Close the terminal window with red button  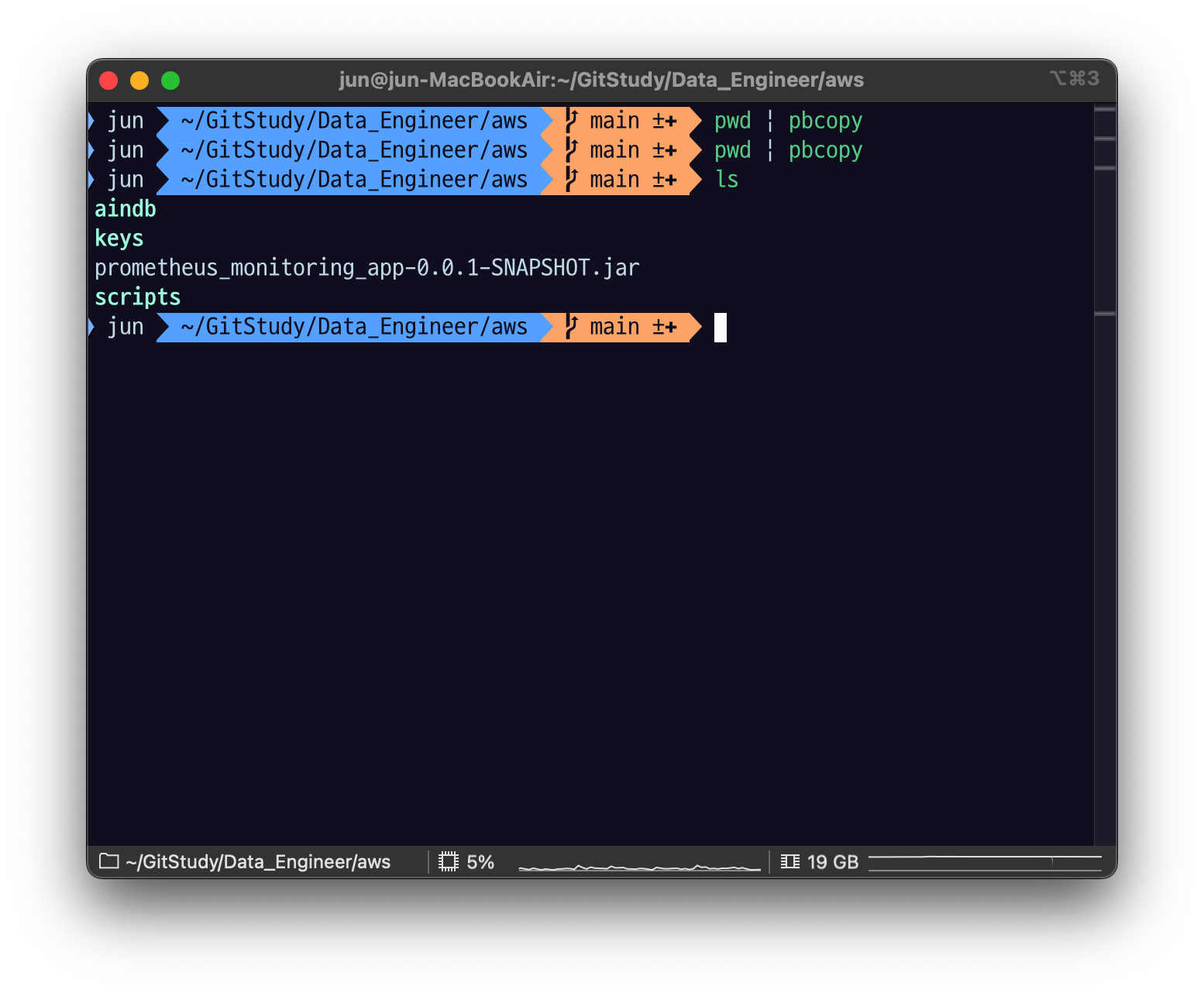point(109,80)
